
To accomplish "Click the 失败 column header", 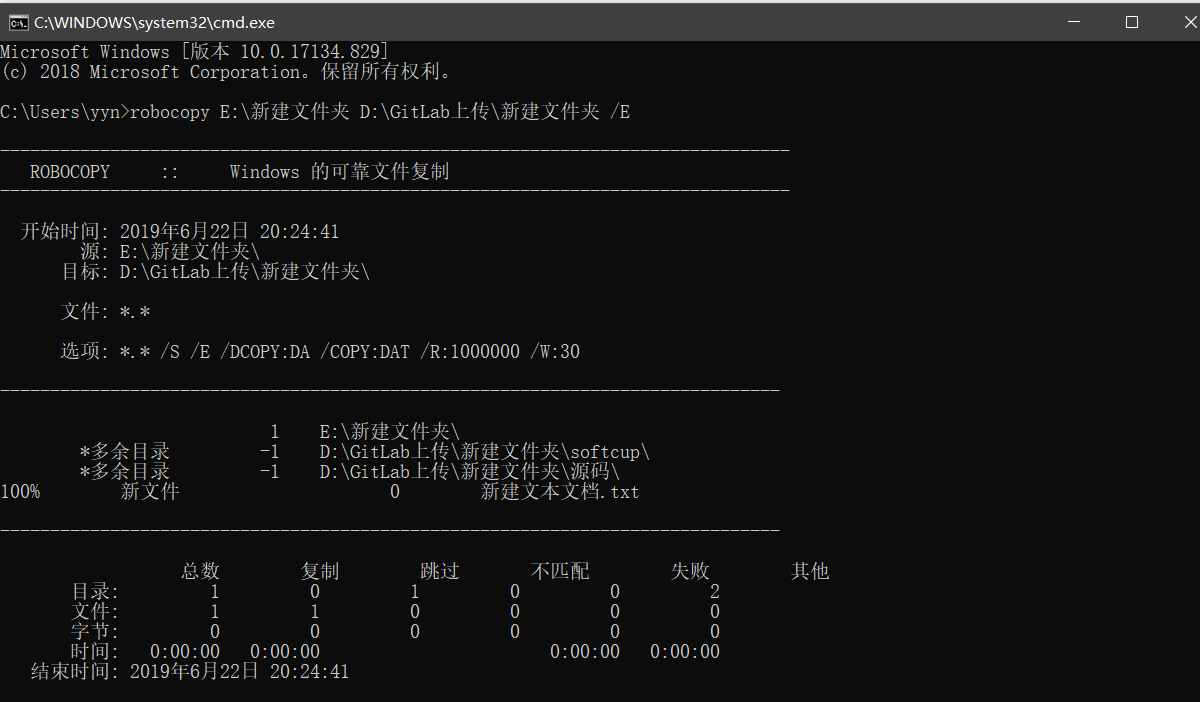I will [689, 570].
